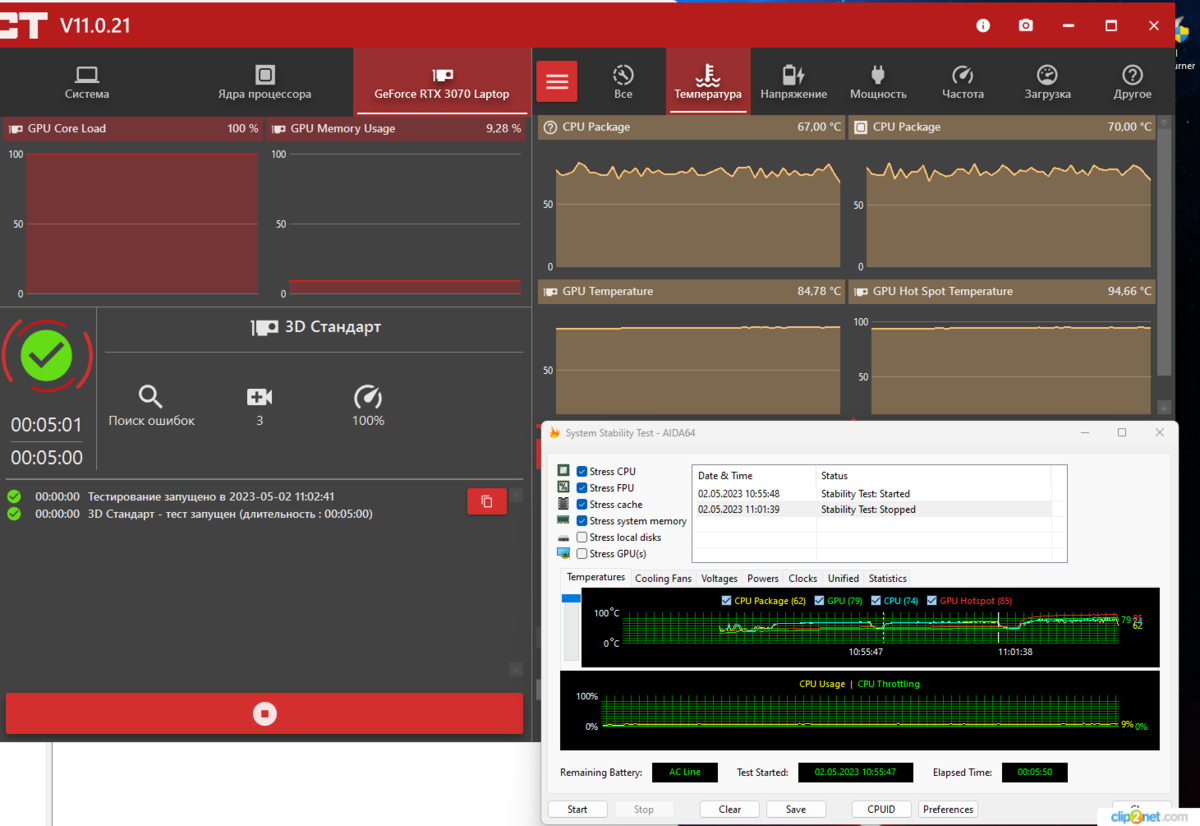The image size is (1200, 826).
Task: Click the large green checkmark status icon
Action: [x=47, y=355]
